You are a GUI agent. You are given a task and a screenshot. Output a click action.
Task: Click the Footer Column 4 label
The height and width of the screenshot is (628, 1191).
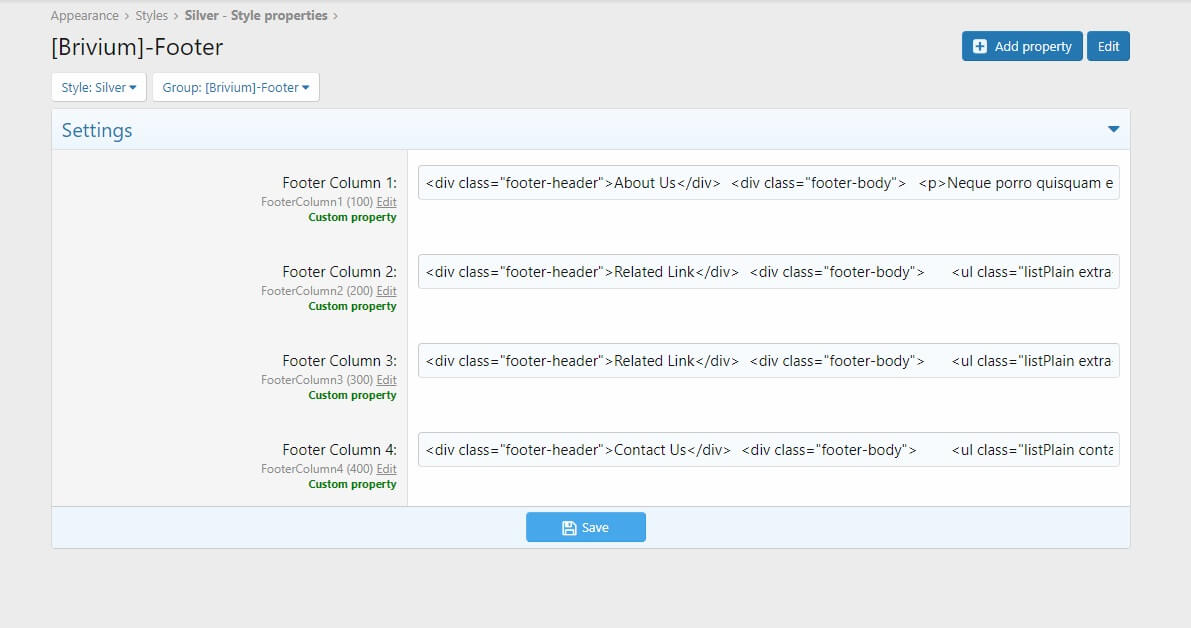(x=340, y=450)
